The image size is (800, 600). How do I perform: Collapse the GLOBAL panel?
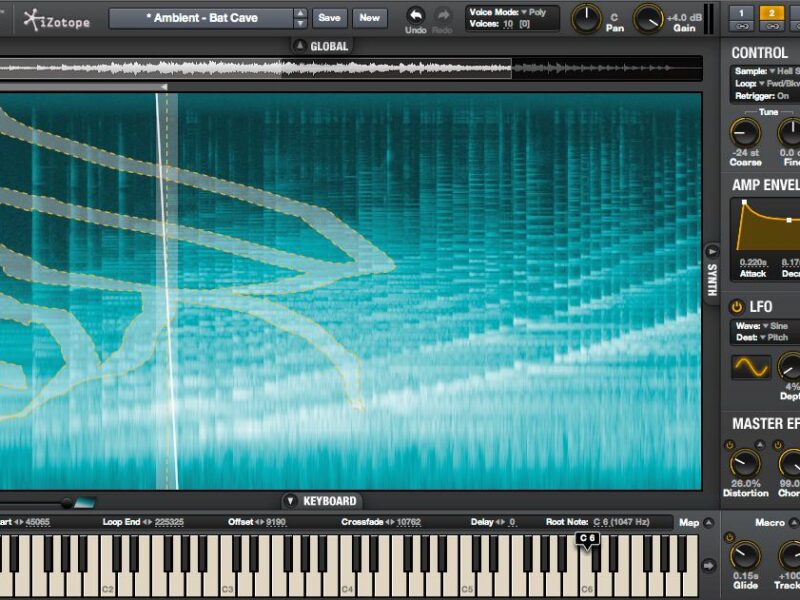[x=299, y=46]
